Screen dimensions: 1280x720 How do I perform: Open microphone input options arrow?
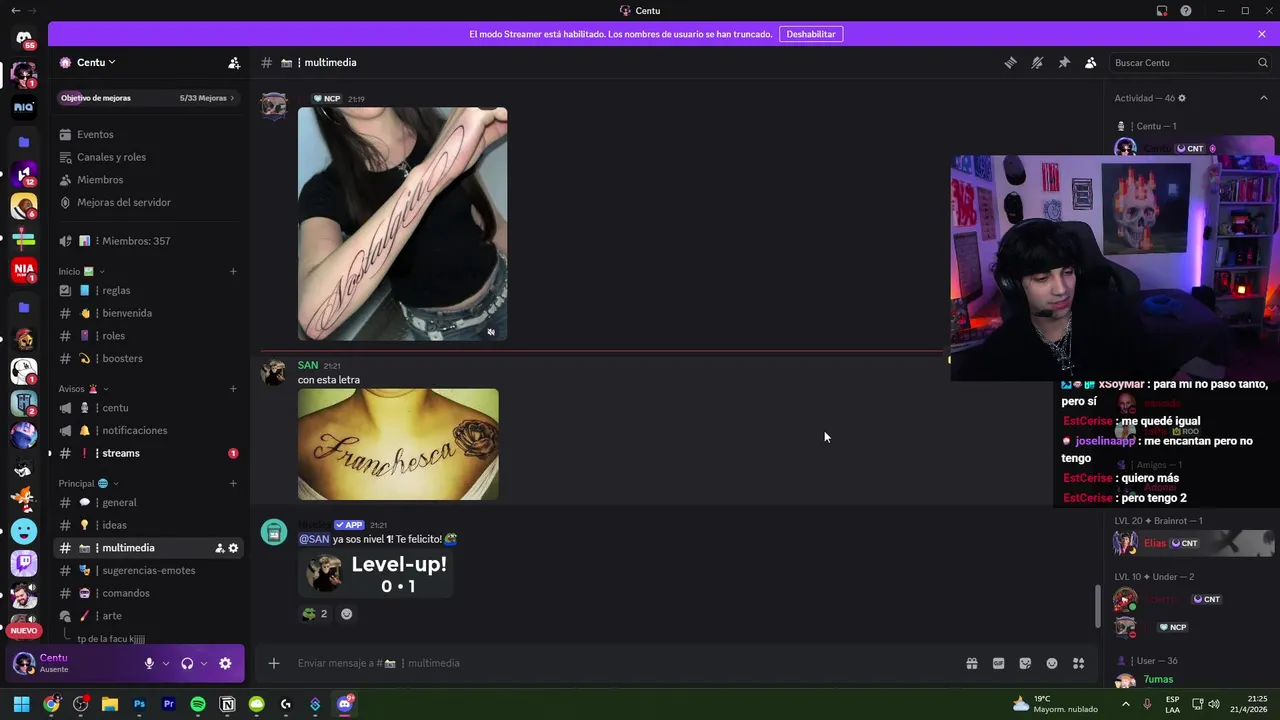pos(165,663)
